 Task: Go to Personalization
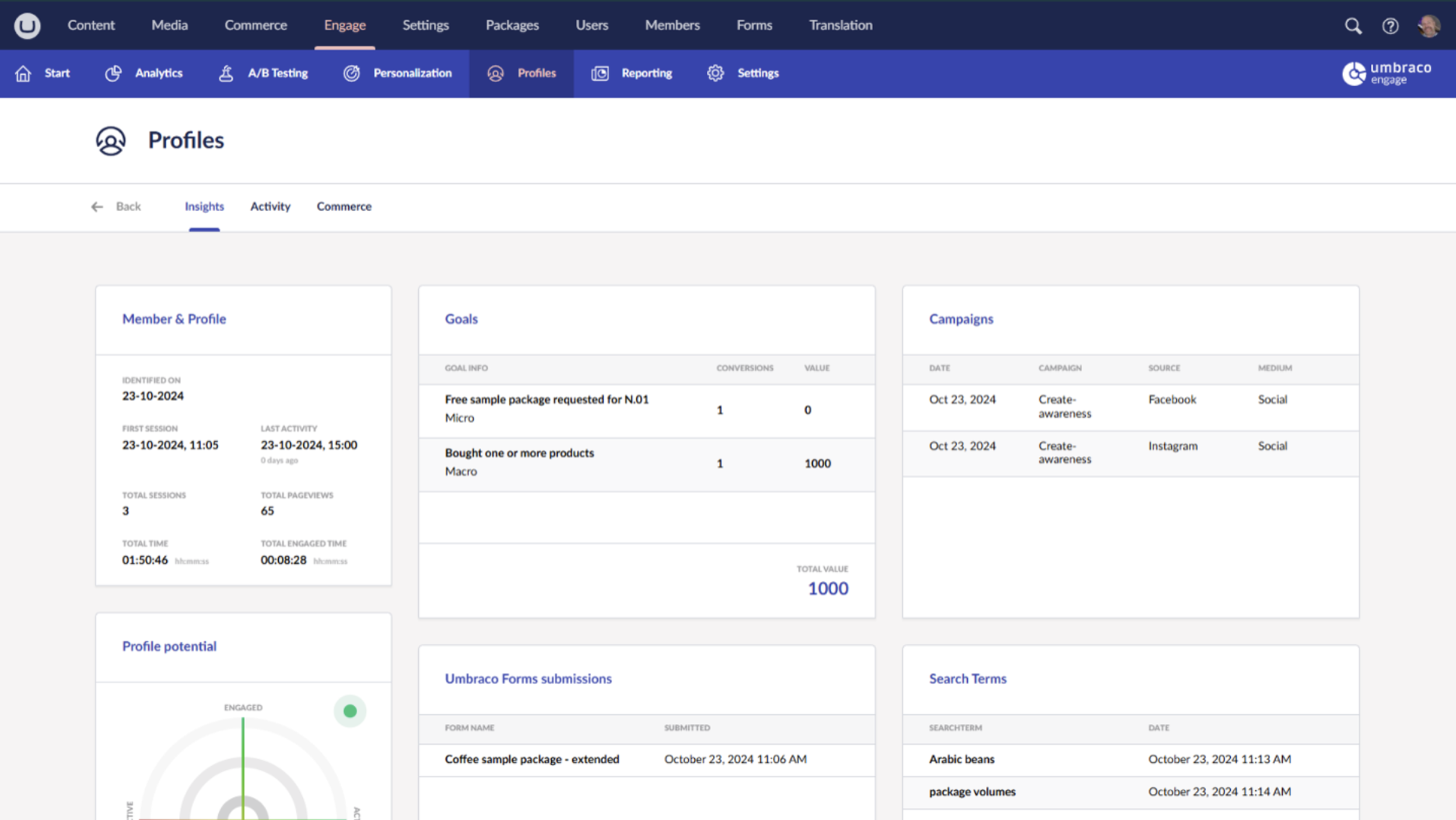click(412, 74)
